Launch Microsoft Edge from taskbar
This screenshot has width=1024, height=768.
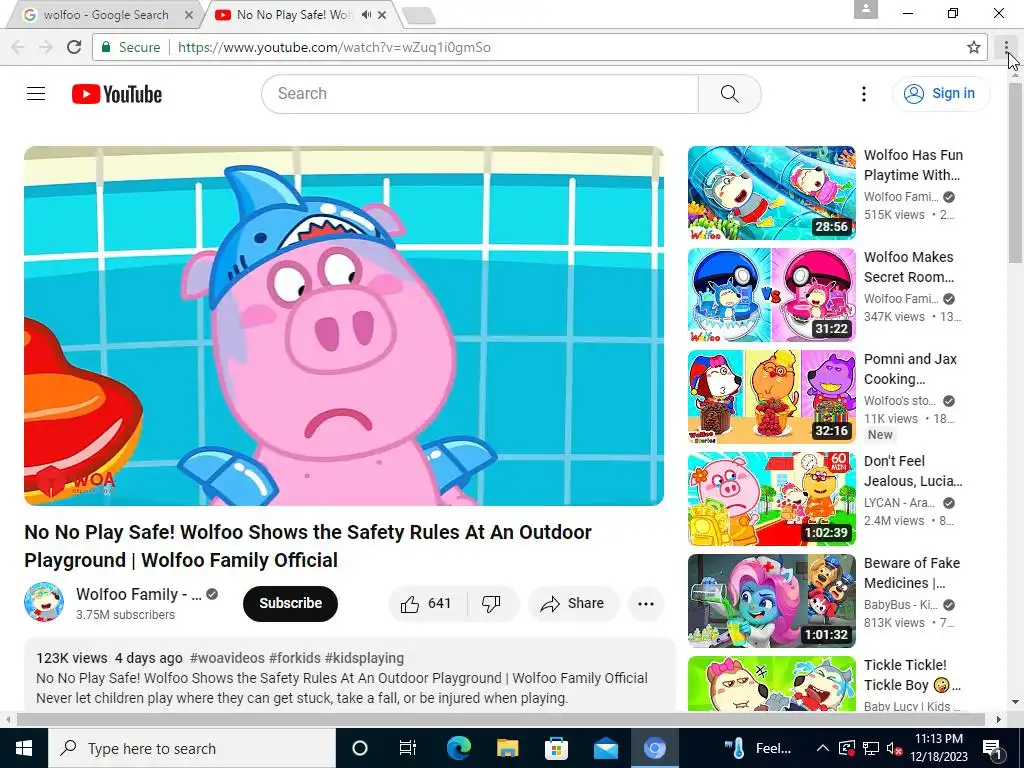pos(458,748)
